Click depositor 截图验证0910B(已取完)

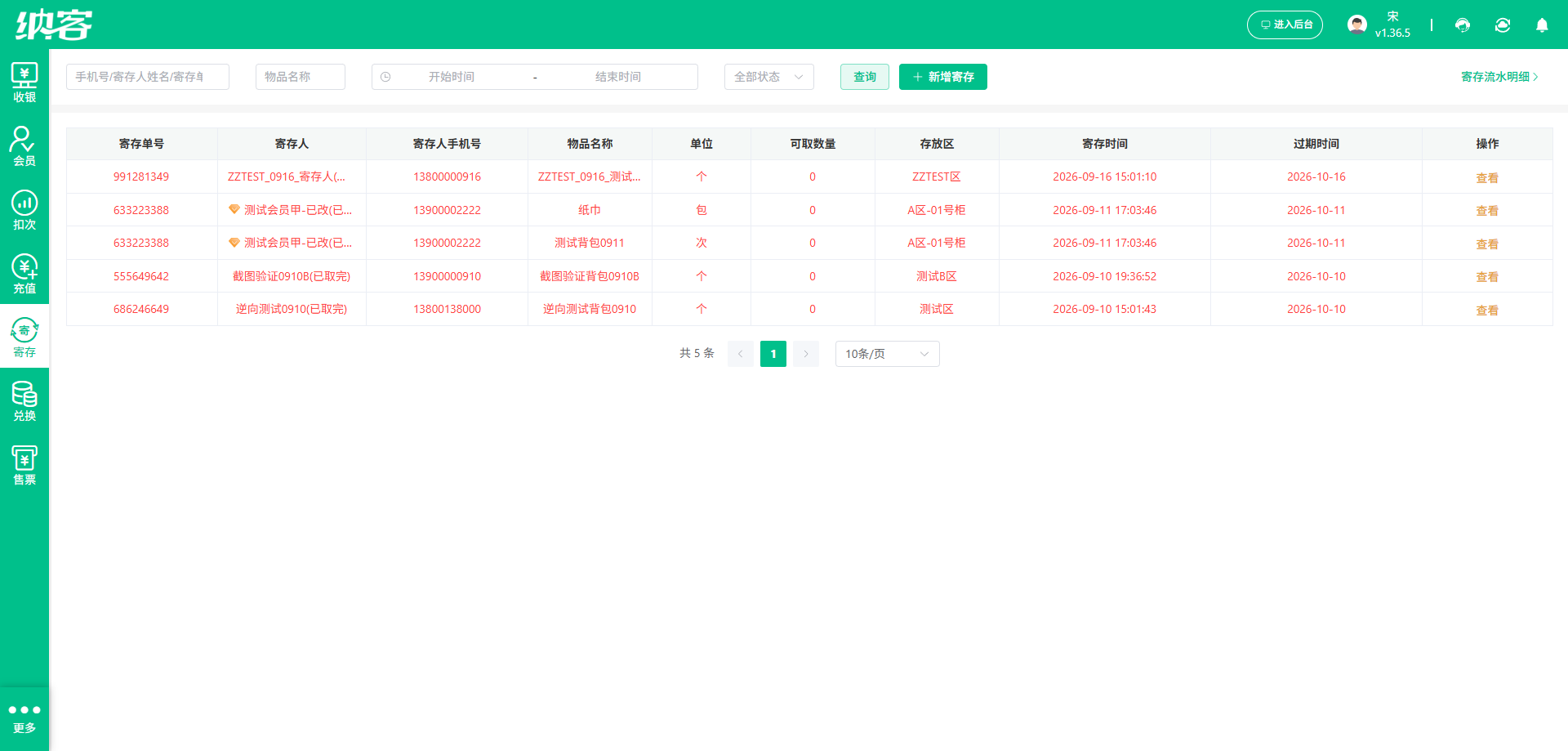point(292,276)
